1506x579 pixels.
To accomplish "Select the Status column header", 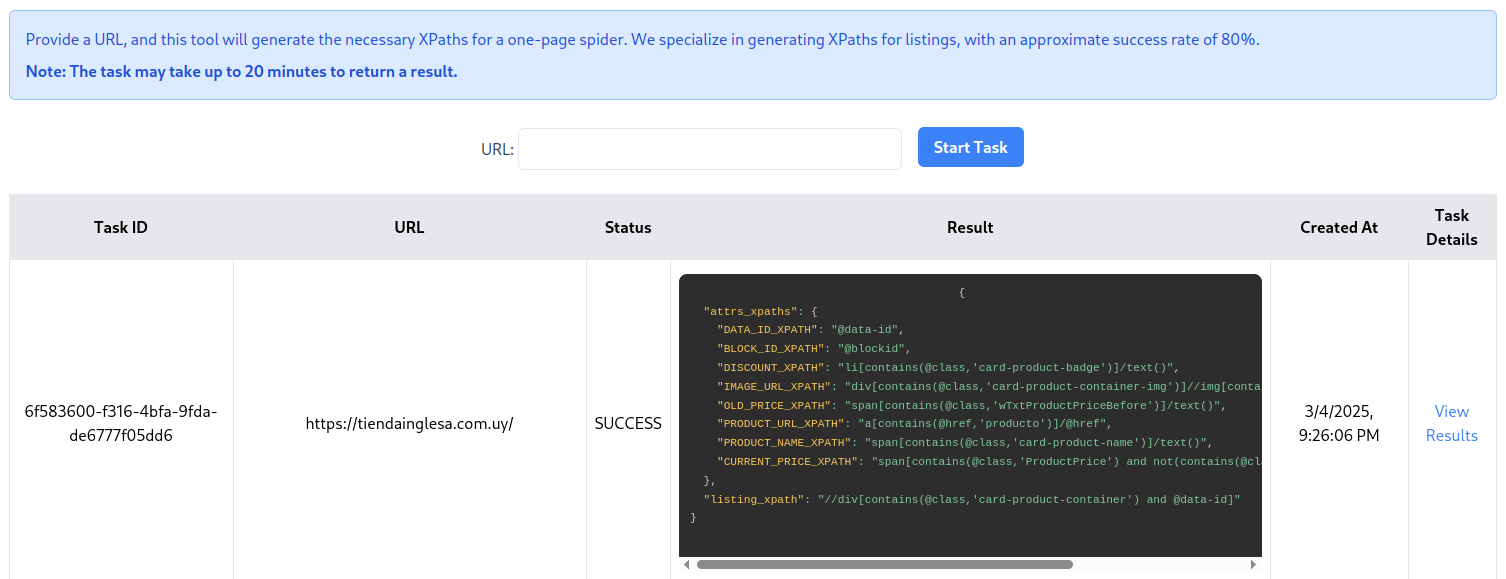I will click(x=628, y=227).
